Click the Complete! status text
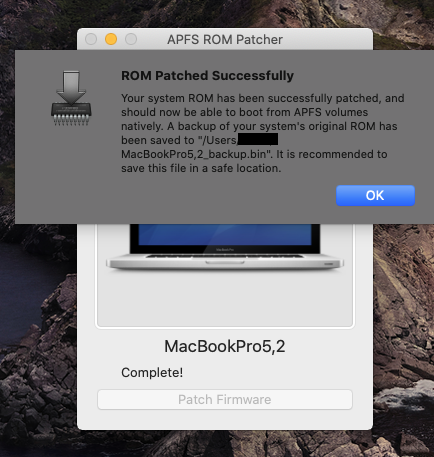 tap(152, 372)
